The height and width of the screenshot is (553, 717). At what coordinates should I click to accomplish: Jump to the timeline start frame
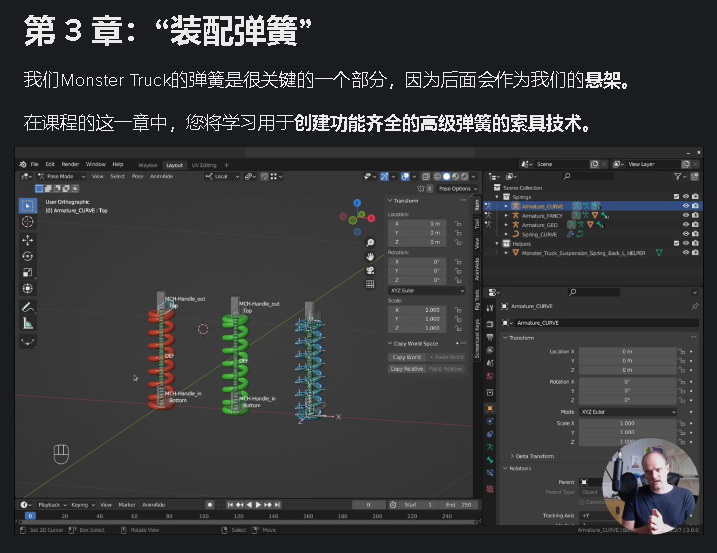click(230, 505)
